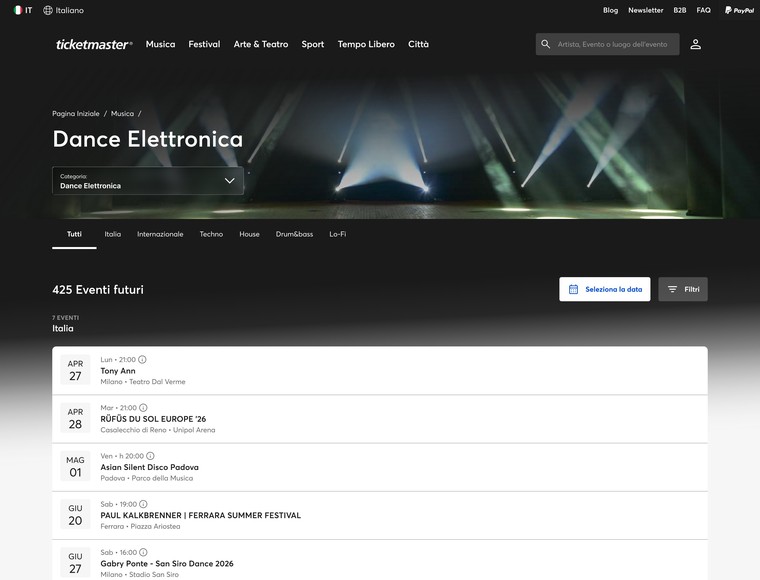Viewport: 760px width, 580px height.
Task: Open the B2B link
Action: 680,10
